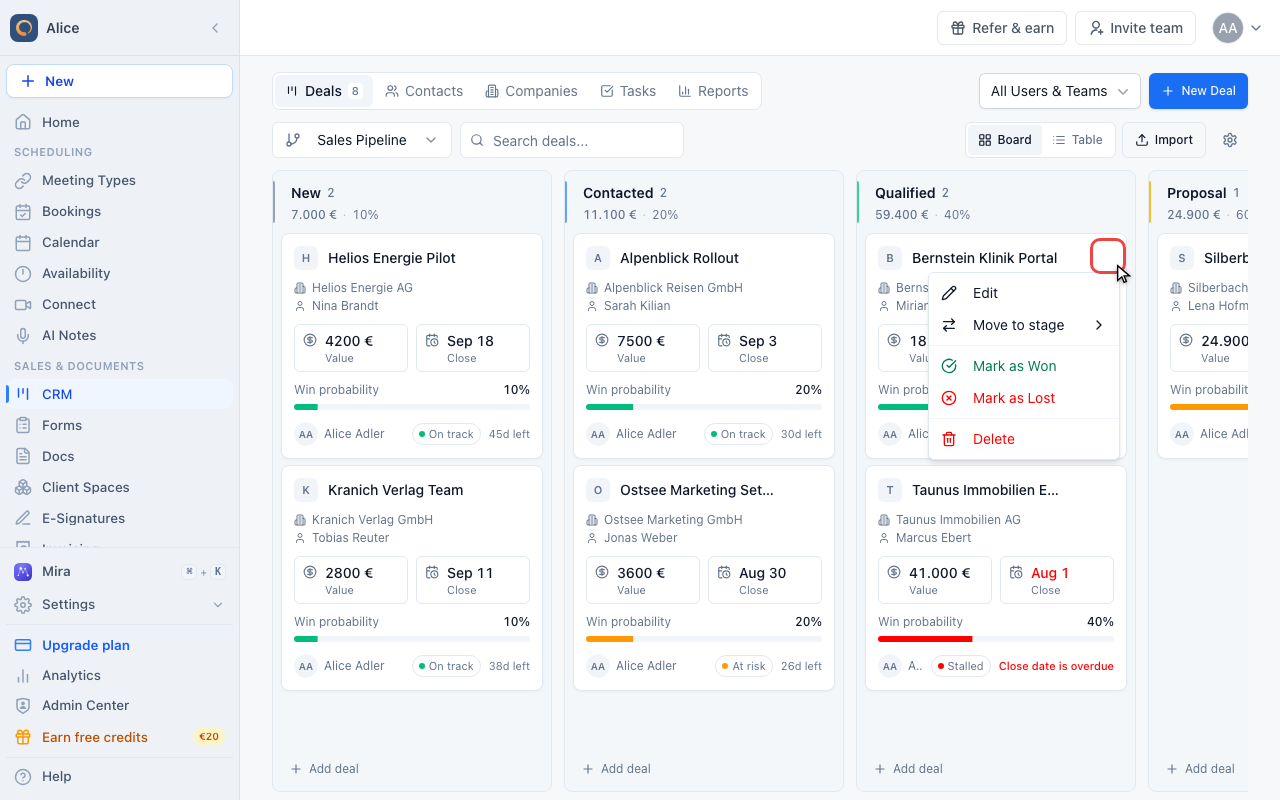Open Admin Center

[119, 705]
